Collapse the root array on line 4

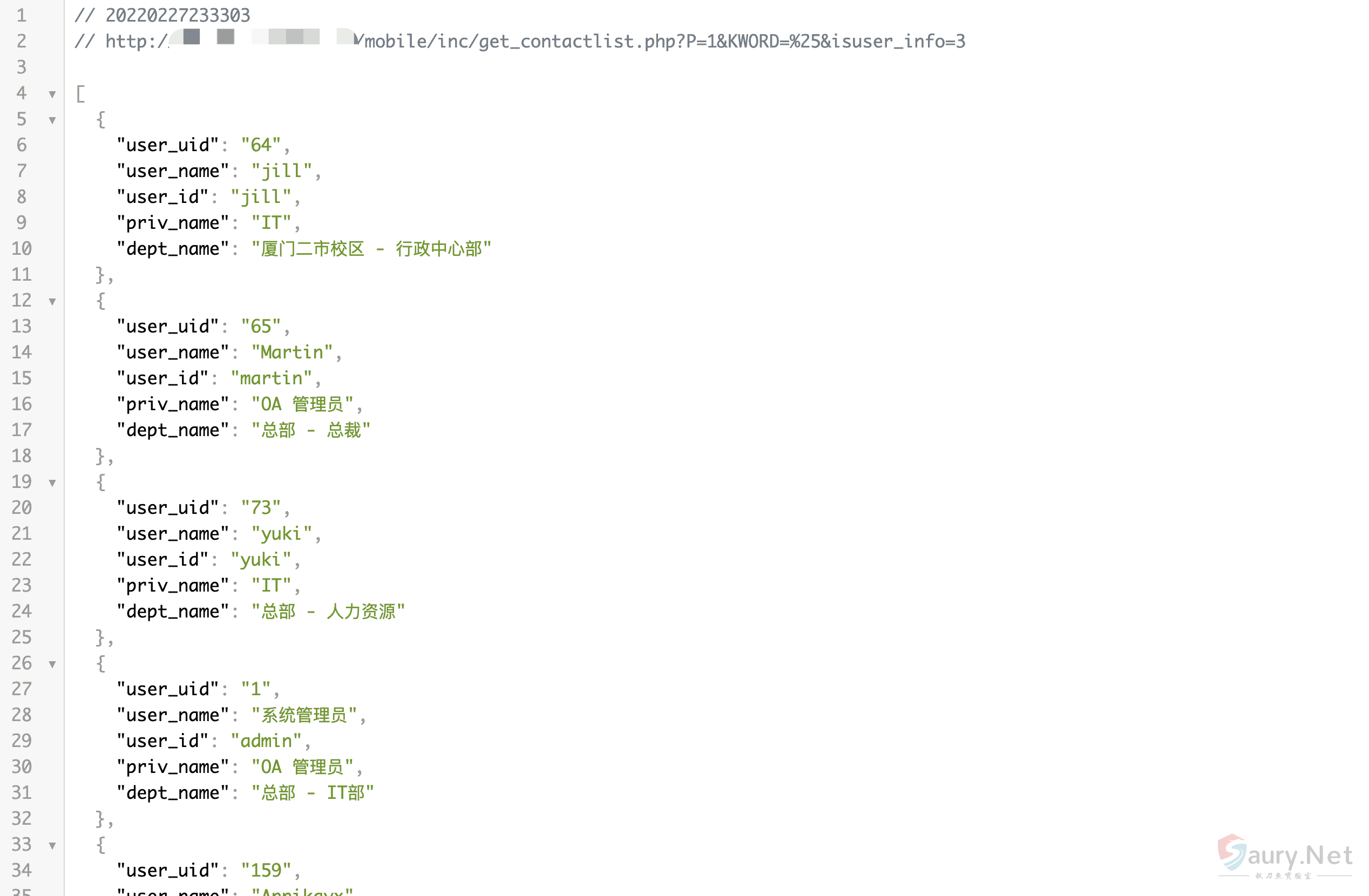tap(52, 94)
